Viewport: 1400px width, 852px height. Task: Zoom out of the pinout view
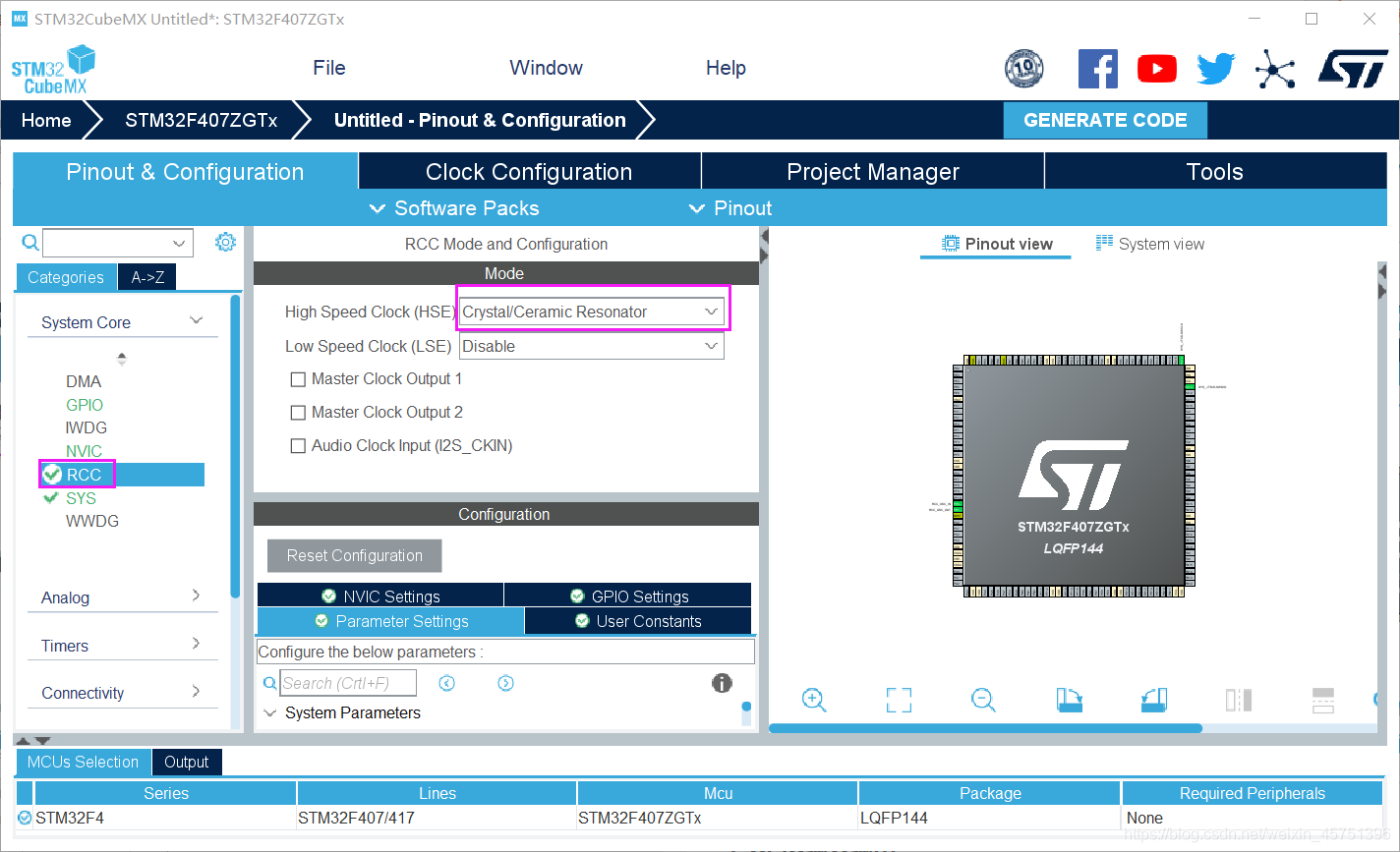point(983,700)
